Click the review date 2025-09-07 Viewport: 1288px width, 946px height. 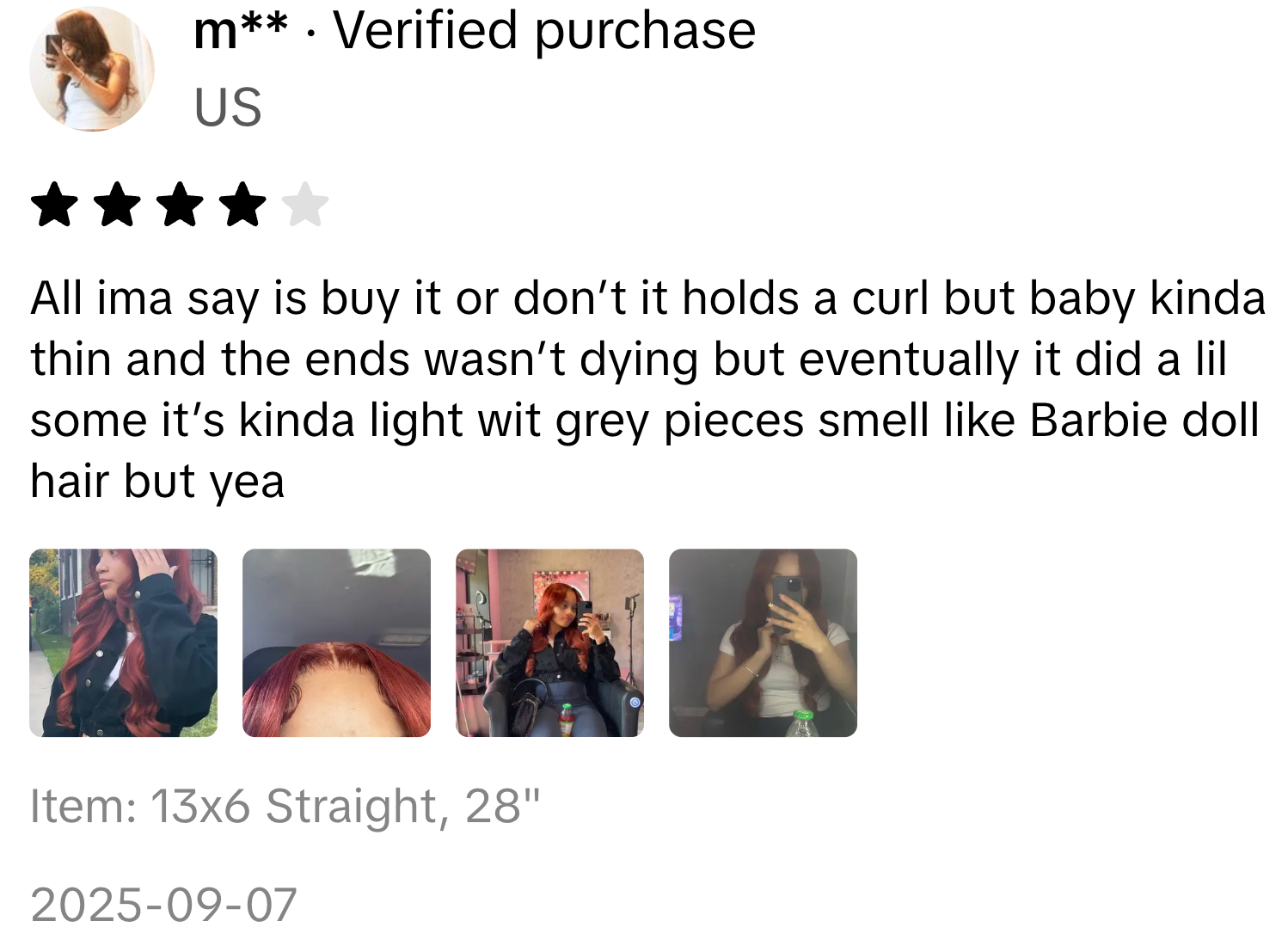coord(163,905)
